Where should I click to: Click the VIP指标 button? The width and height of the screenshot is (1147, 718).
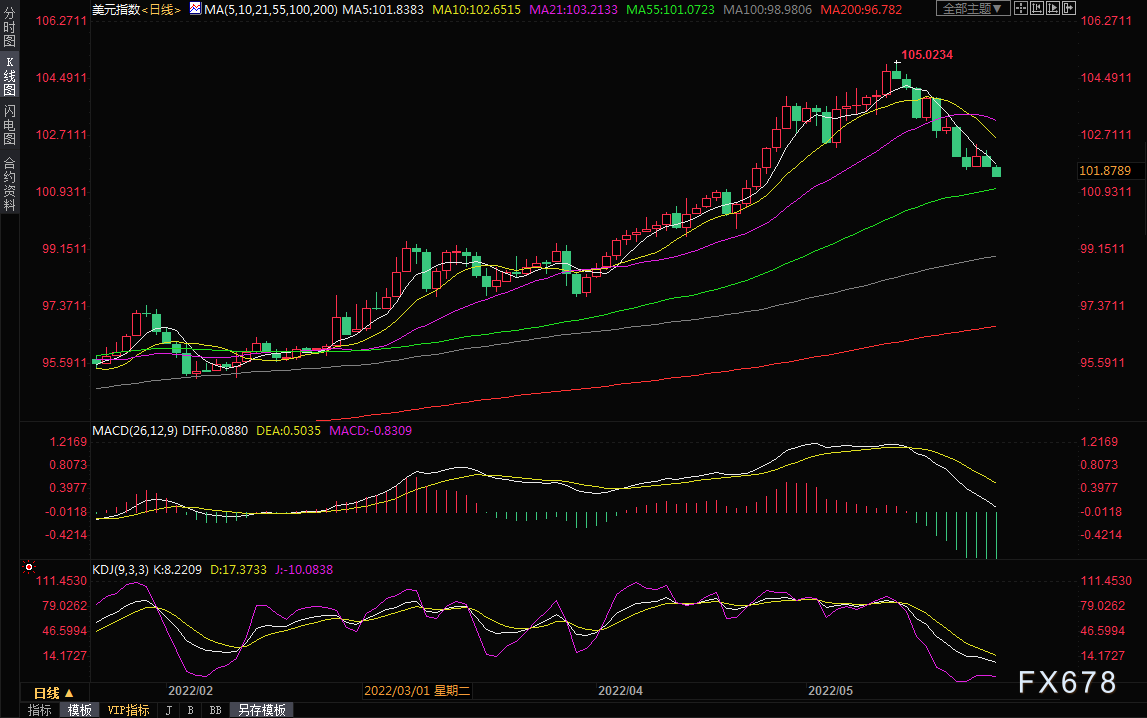(128, 710)
